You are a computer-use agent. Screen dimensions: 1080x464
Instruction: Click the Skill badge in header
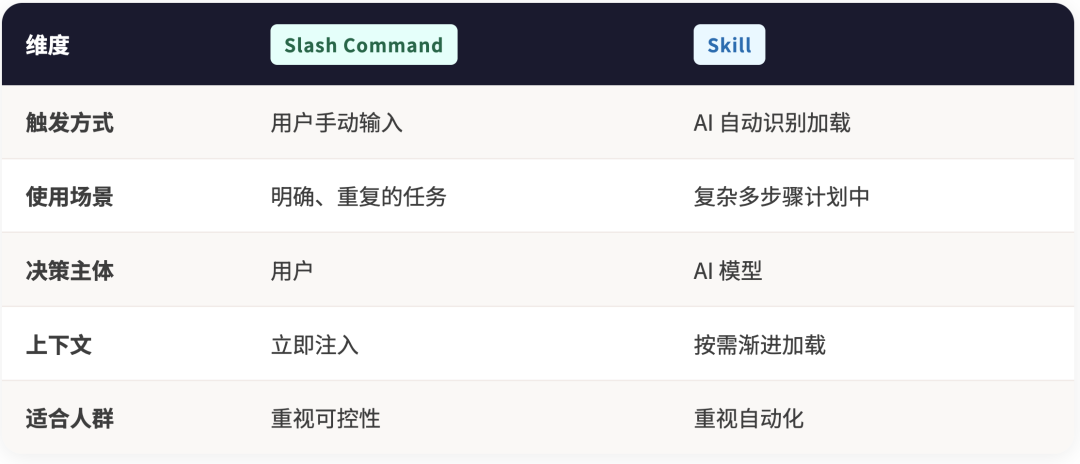[x=729, y=45]
